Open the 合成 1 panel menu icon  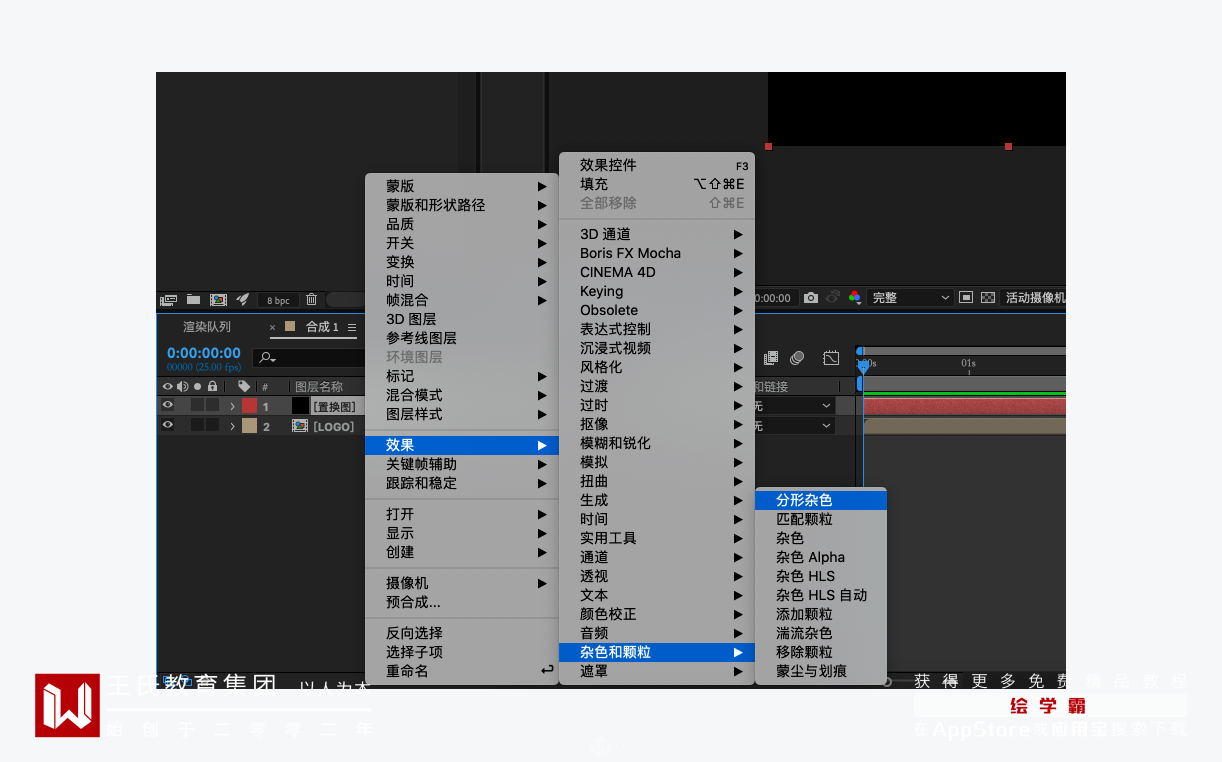click(x=352, y=327)
